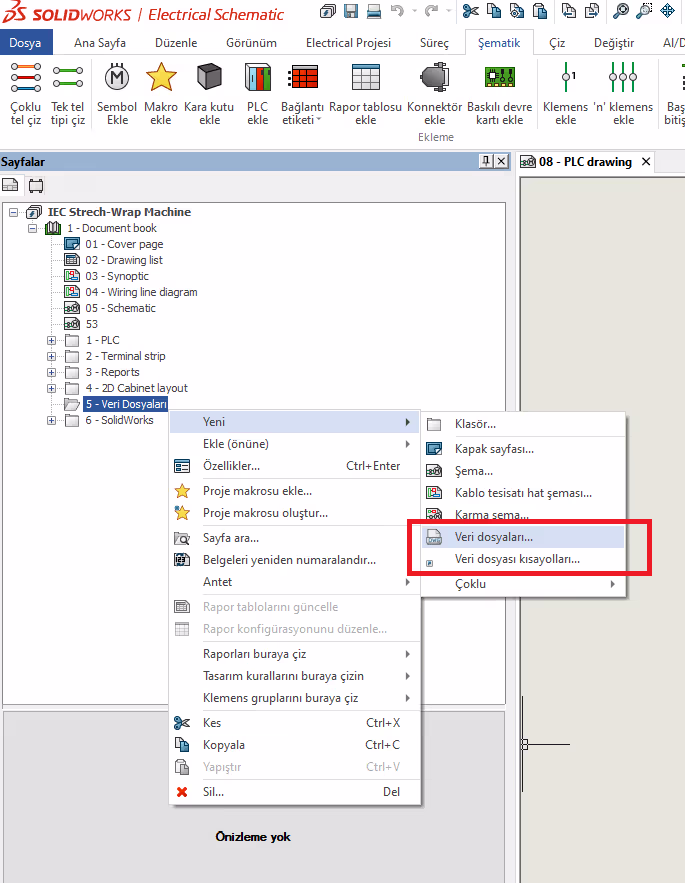Image resolution: width=685 pixels, height=883 pixels.
Task: Click the PLC ekle icon
Action: [257, 77]
